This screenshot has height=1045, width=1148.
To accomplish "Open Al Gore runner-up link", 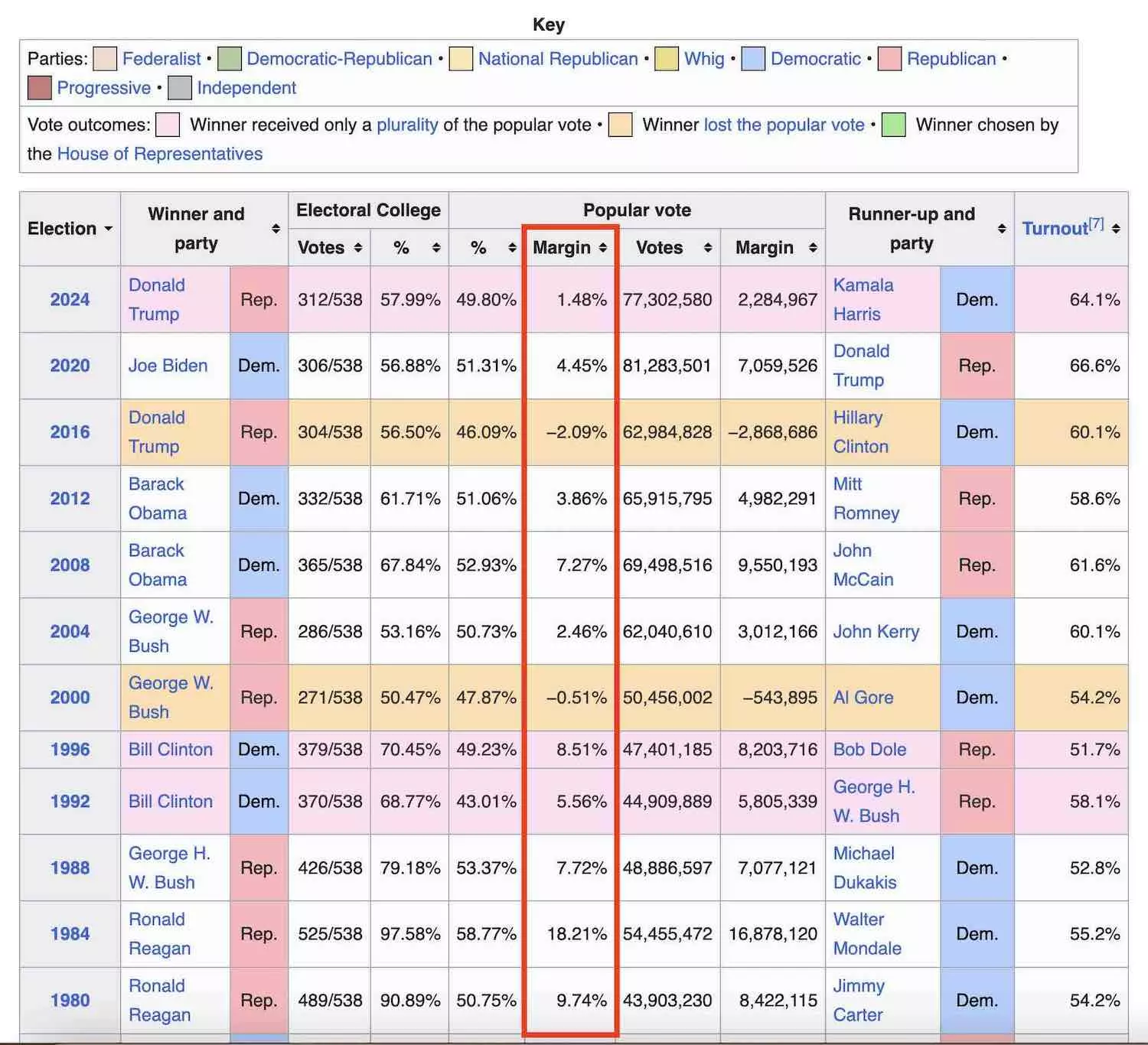I will pos(863,698).
